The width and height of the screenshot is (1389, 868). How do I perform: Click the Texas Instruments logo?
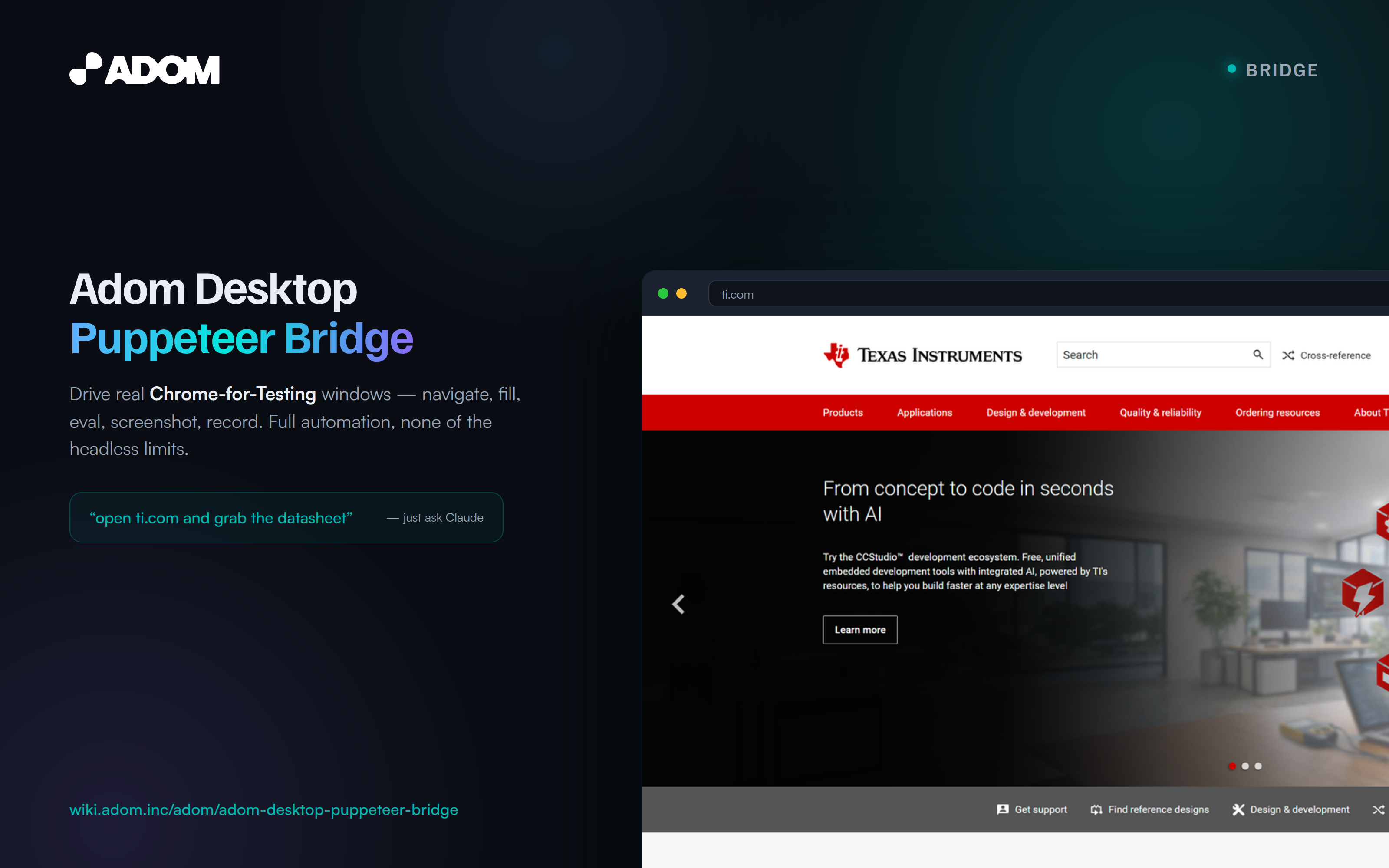coord(922,355)
